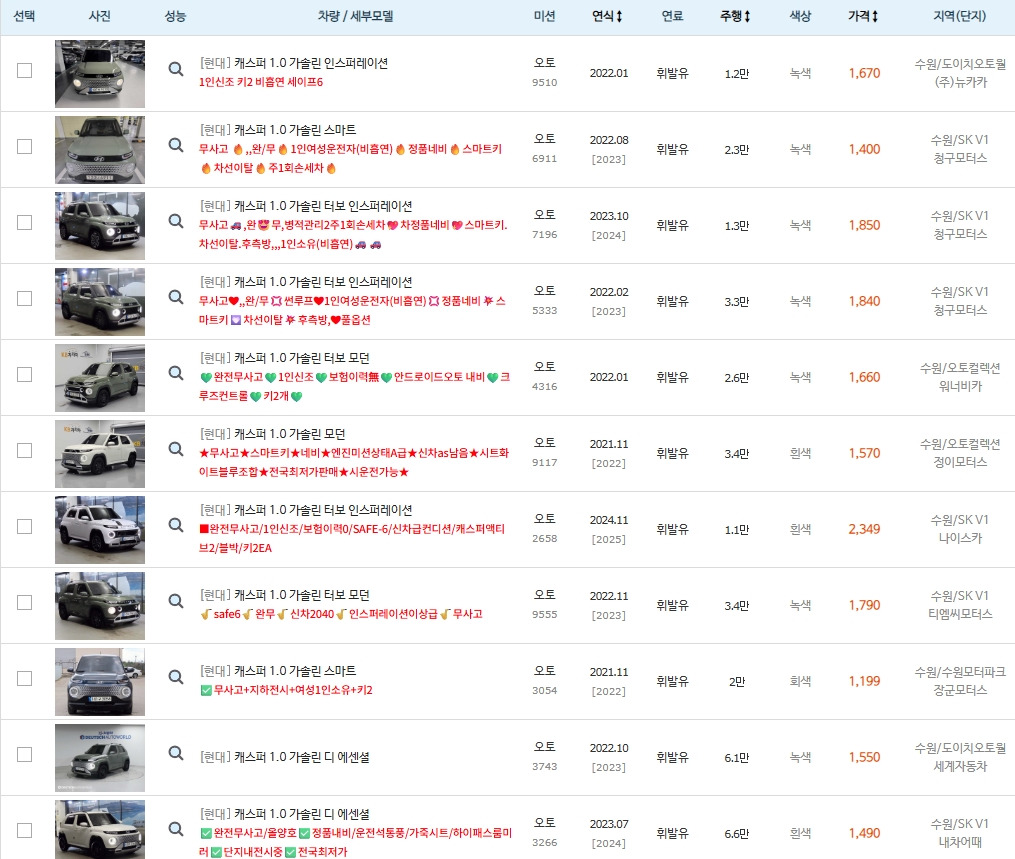Click the 색상 column header

pos(800,16)
